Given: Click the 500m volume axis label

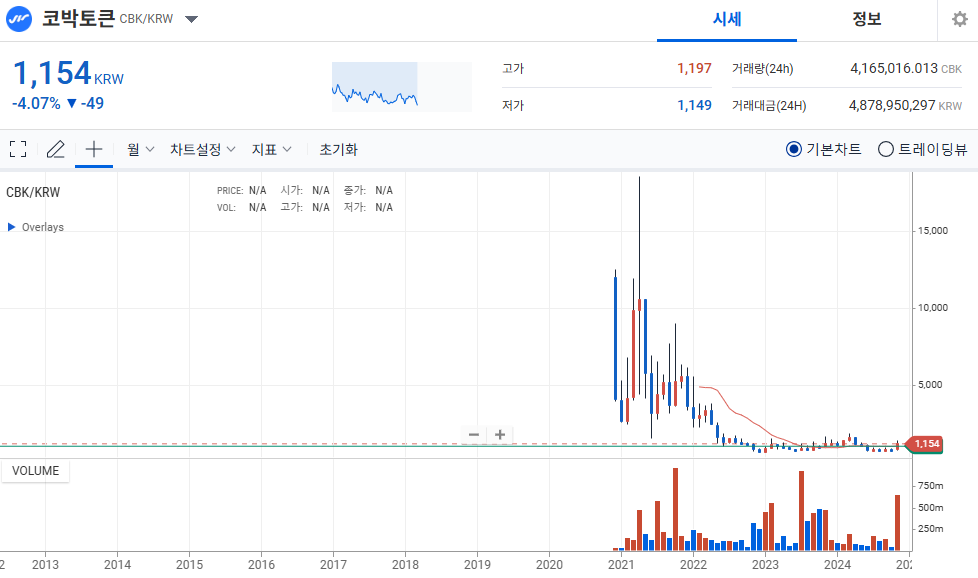Looking at the screenshot, I should (931, 508).
